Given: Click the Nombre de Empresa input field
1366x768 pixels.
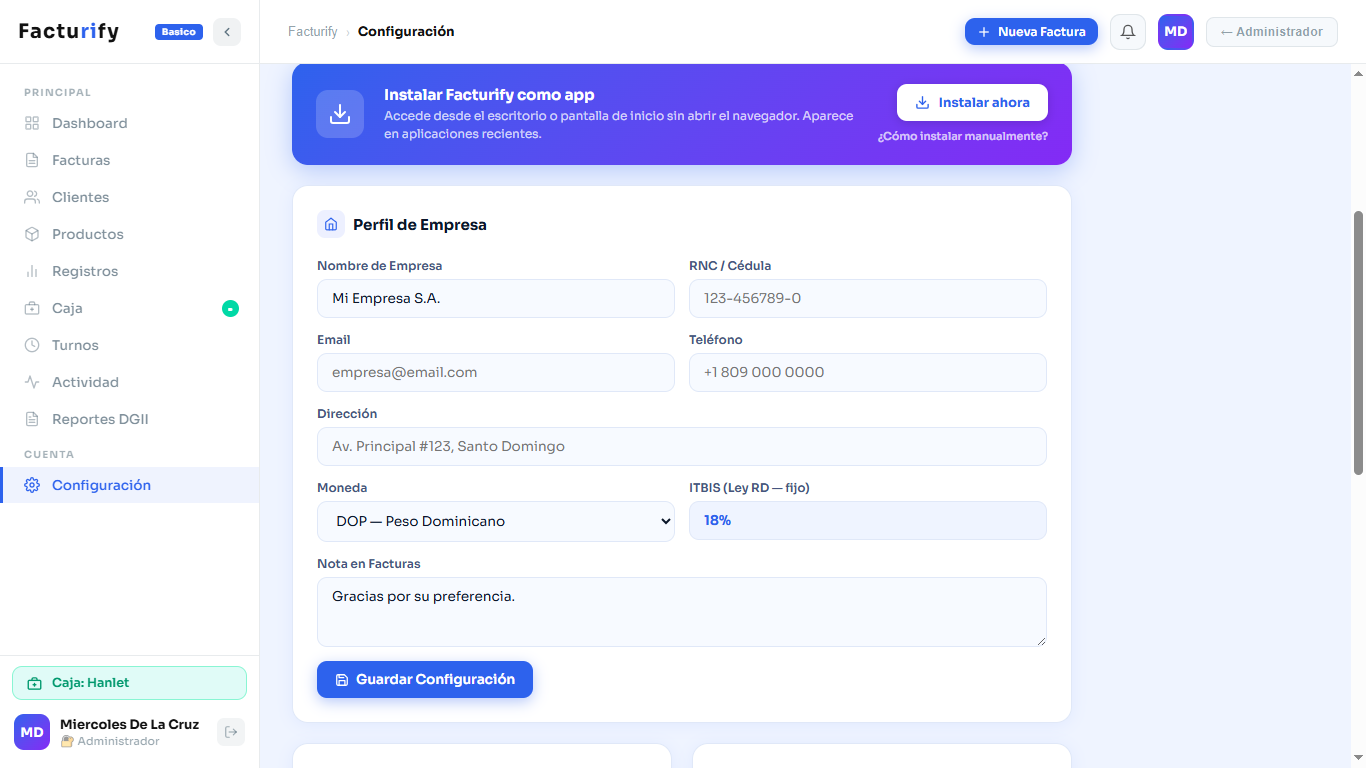Looking at the screenshot, I should 496,298.
